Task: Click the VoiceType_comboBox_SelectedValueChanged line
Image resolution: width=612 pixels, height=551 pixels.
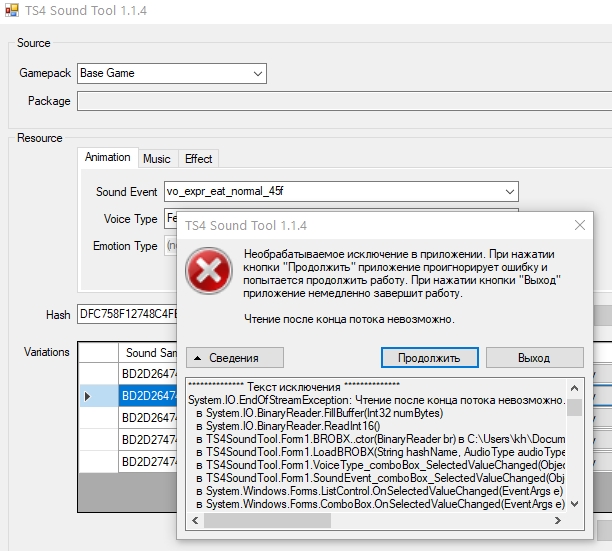Action: [x=381, y=465]
